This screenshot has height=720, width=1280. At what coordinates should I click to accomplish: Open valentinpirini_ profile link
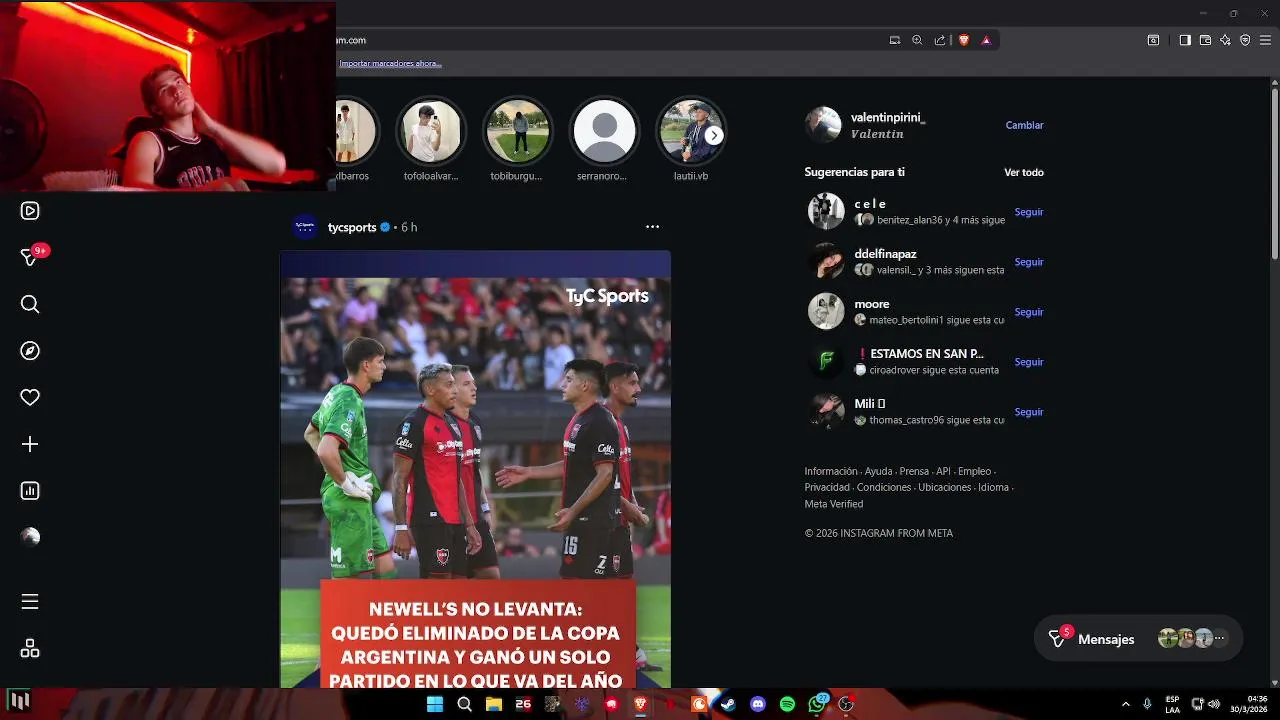point(888,117)
